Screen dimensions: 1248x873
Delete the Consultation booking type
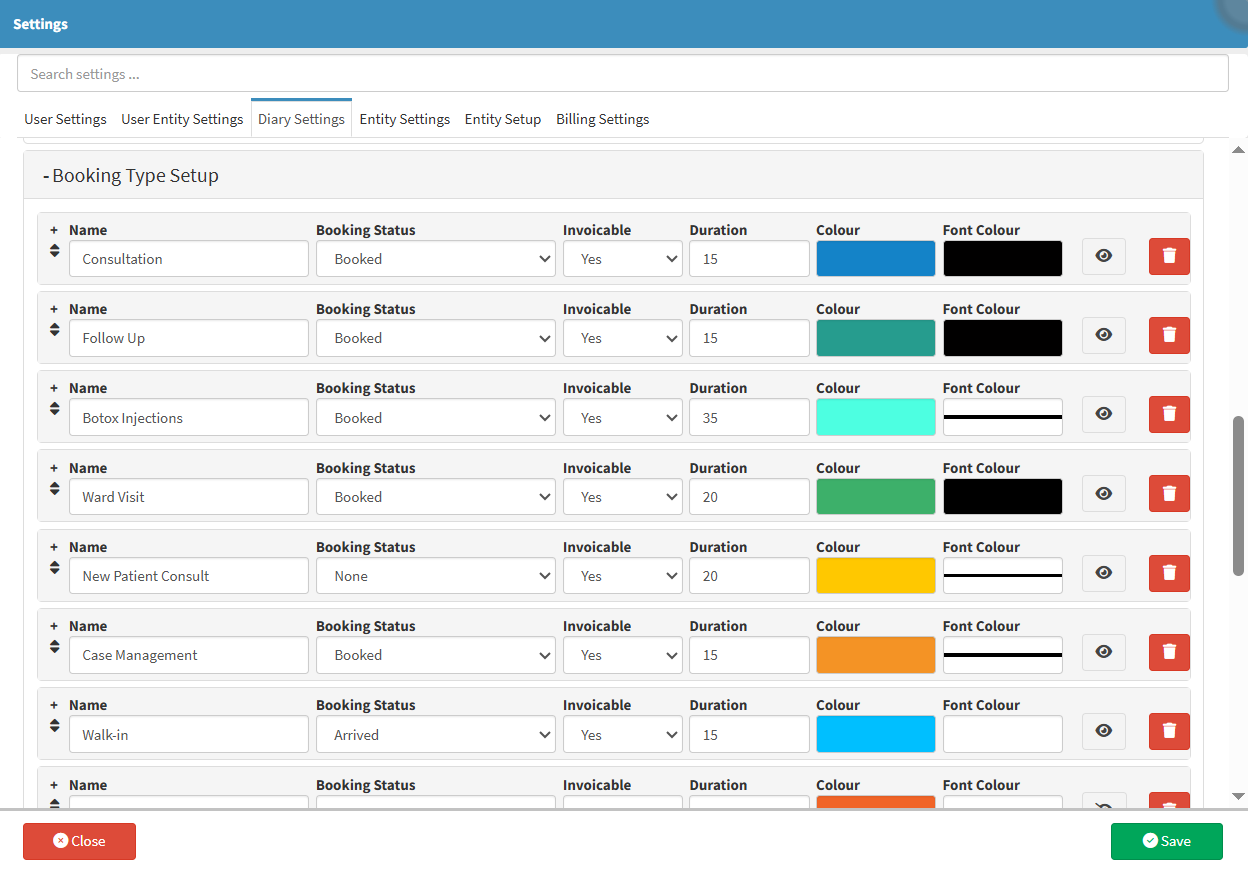pyautogui.click(x=1169, y=257)
